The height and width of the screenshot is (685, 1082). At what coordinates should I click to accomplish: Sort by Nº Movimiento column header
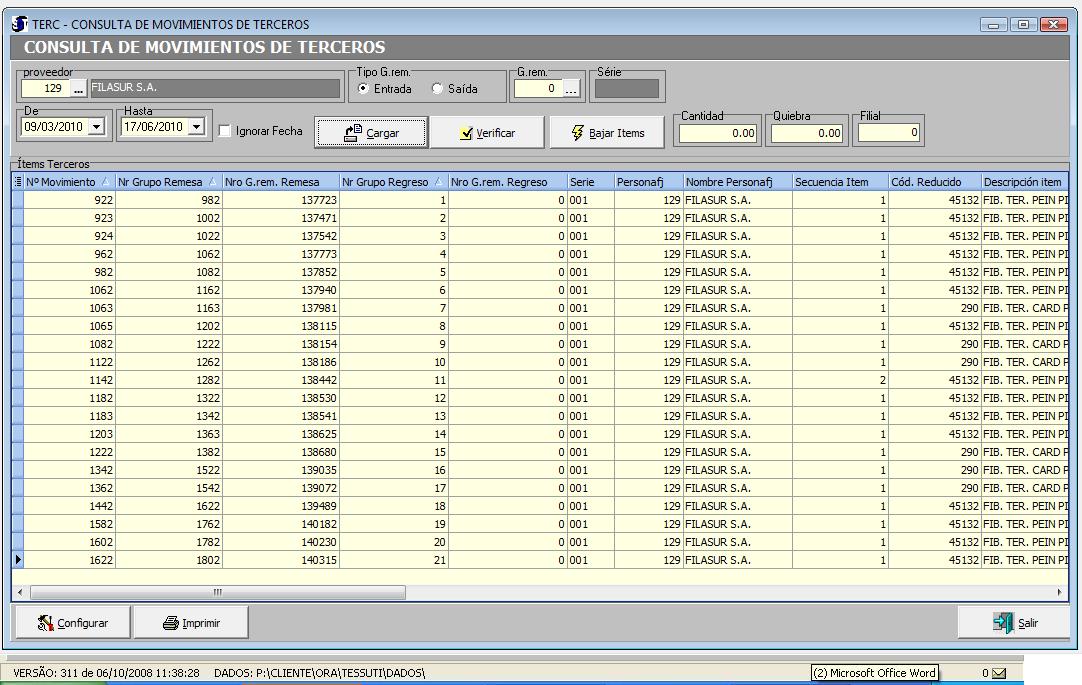pyautogui.click(x=62, y=182)
